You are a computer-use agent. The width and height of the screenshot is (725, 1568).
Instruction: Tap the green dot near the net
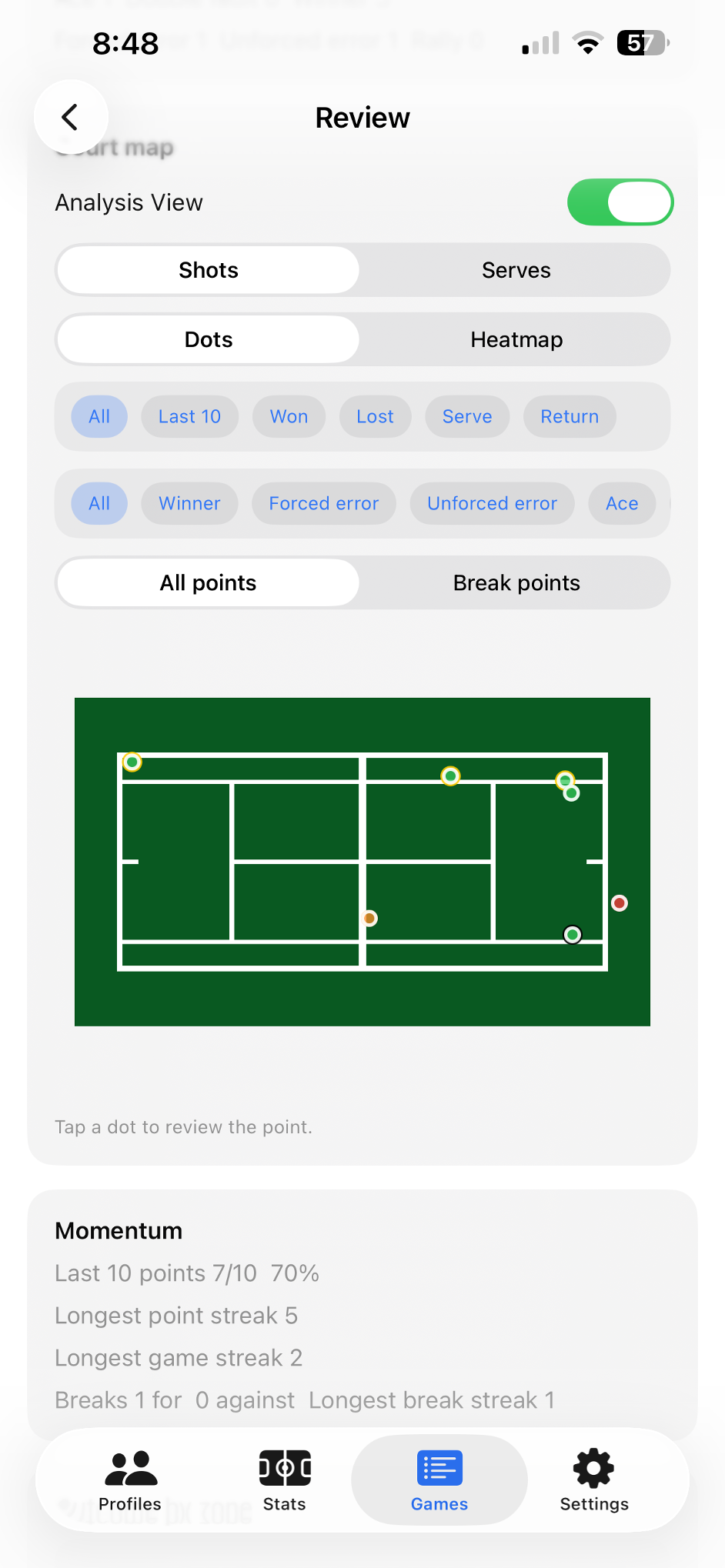[x=450, y=776]
